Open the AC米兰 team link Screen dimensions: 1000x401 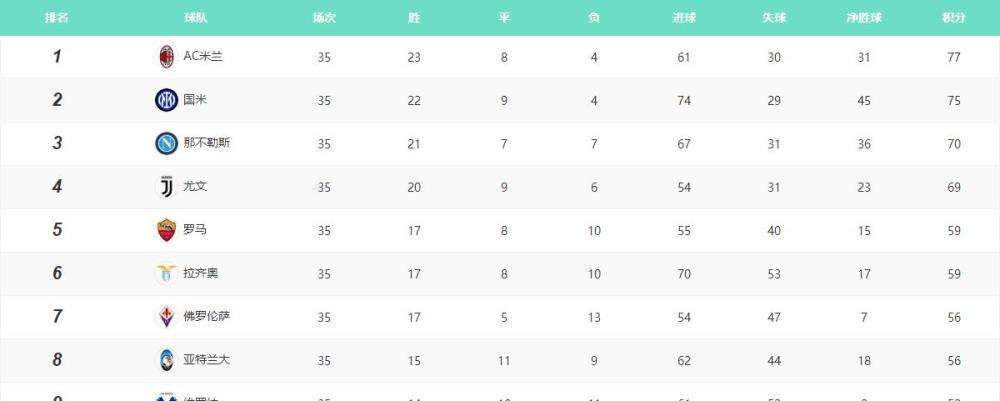pos(203,56)
